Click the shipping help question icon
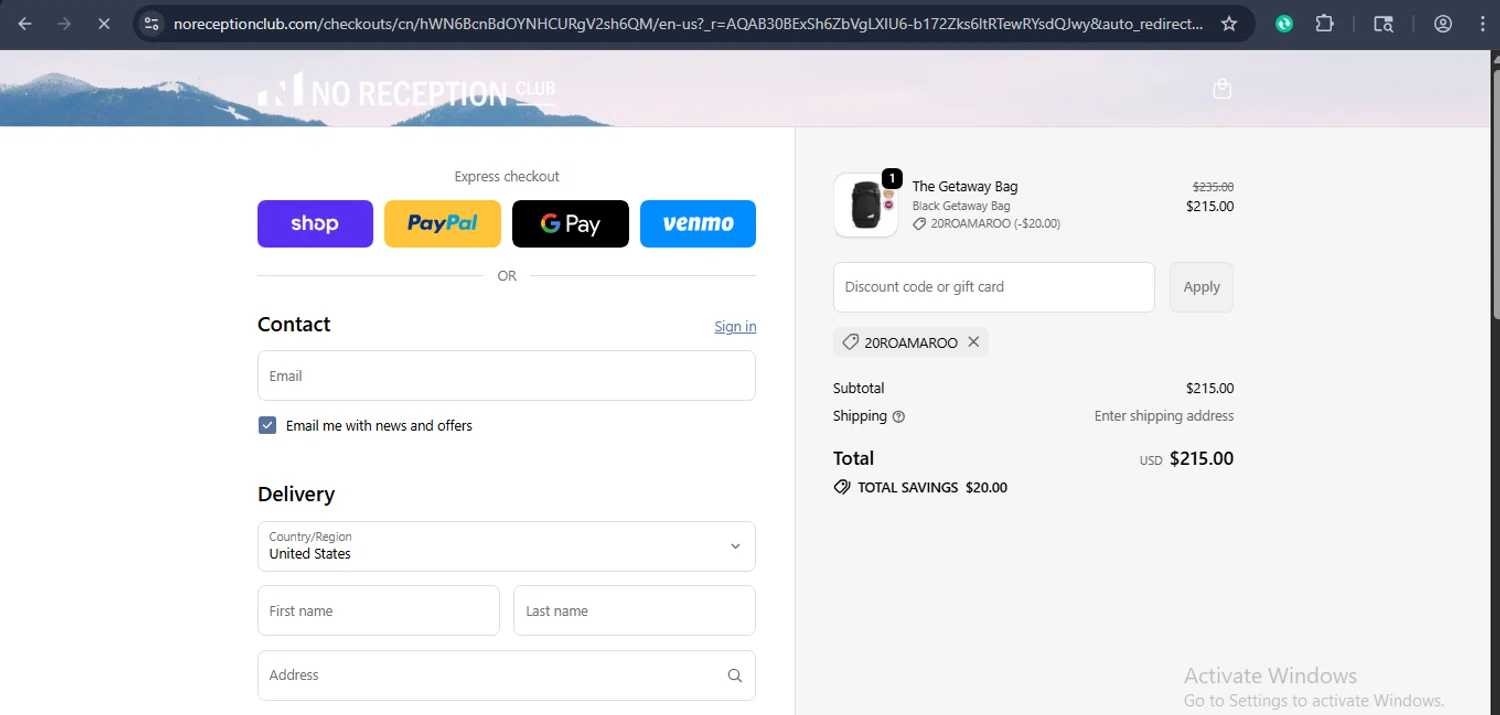Image resolution: width=1500 pixels, height=715 pixels. [x=898, y=417]
